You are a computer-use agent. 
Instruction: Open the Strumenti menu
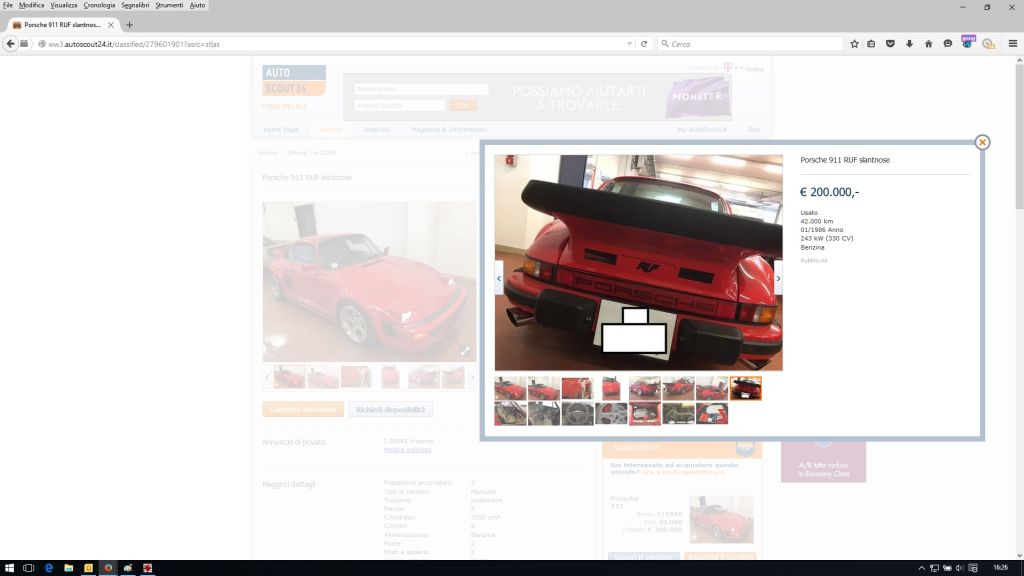[x=169, y=5]
